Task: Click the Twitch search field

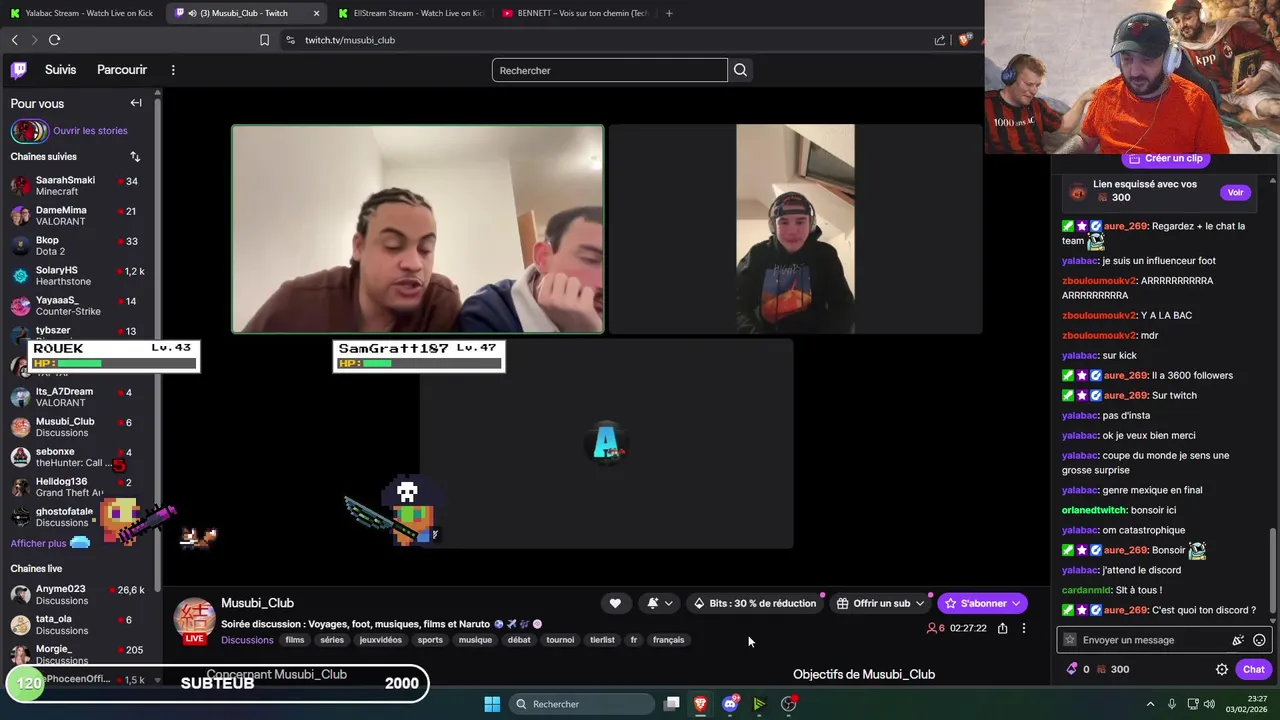Action: (610, 70)
